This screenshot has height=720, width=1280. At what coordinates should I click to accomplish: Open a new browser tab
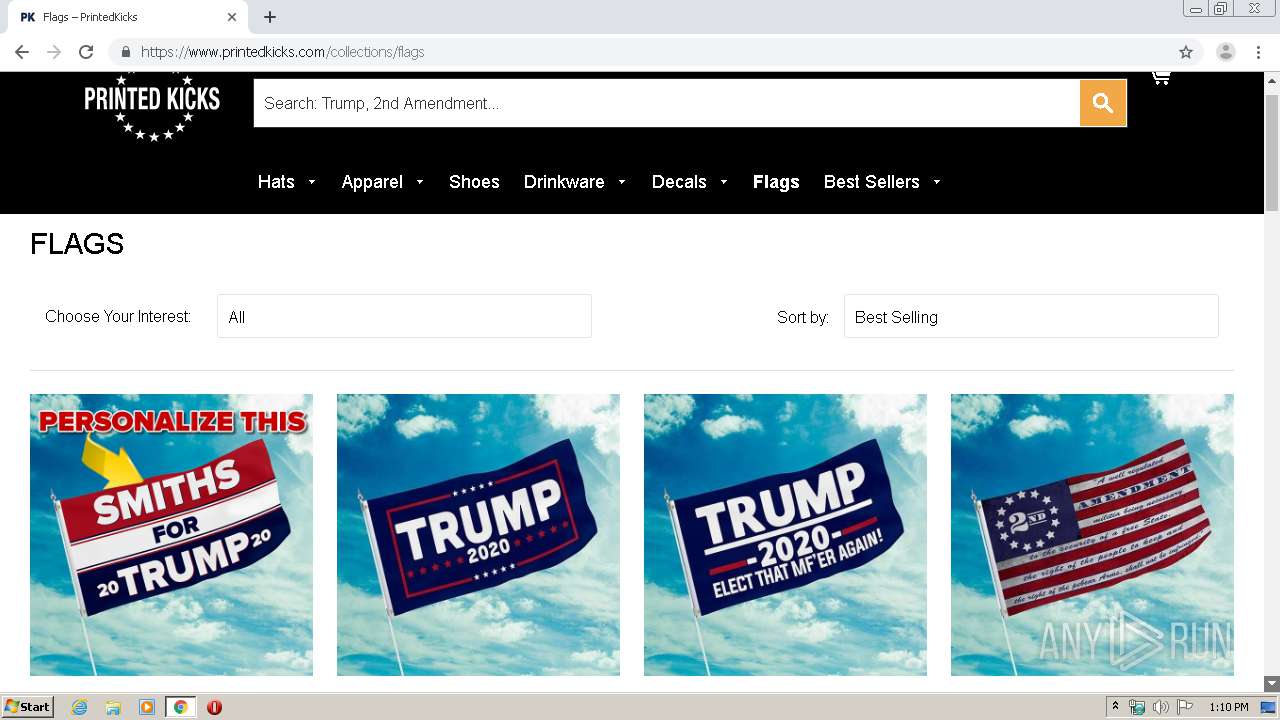pyautogui.click(x=270, y=17)
